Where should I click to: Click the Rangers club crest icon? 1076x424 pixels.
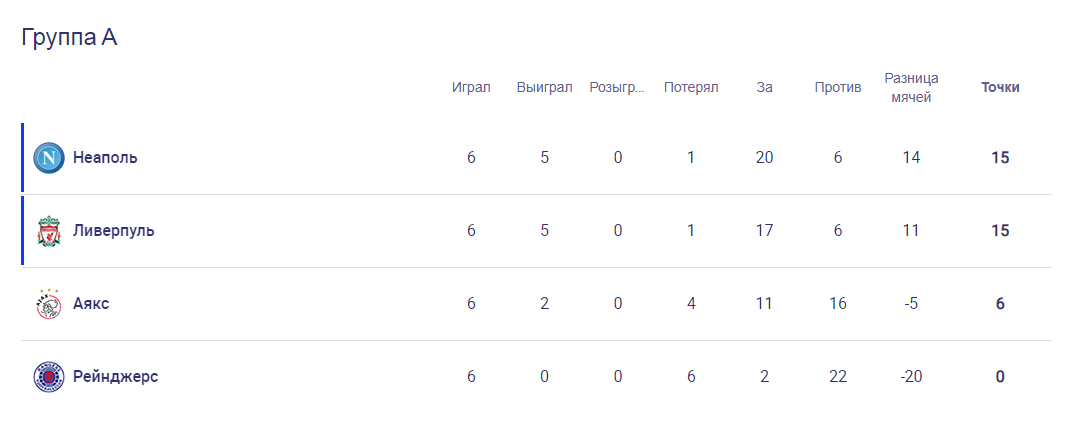coord(49,377)
